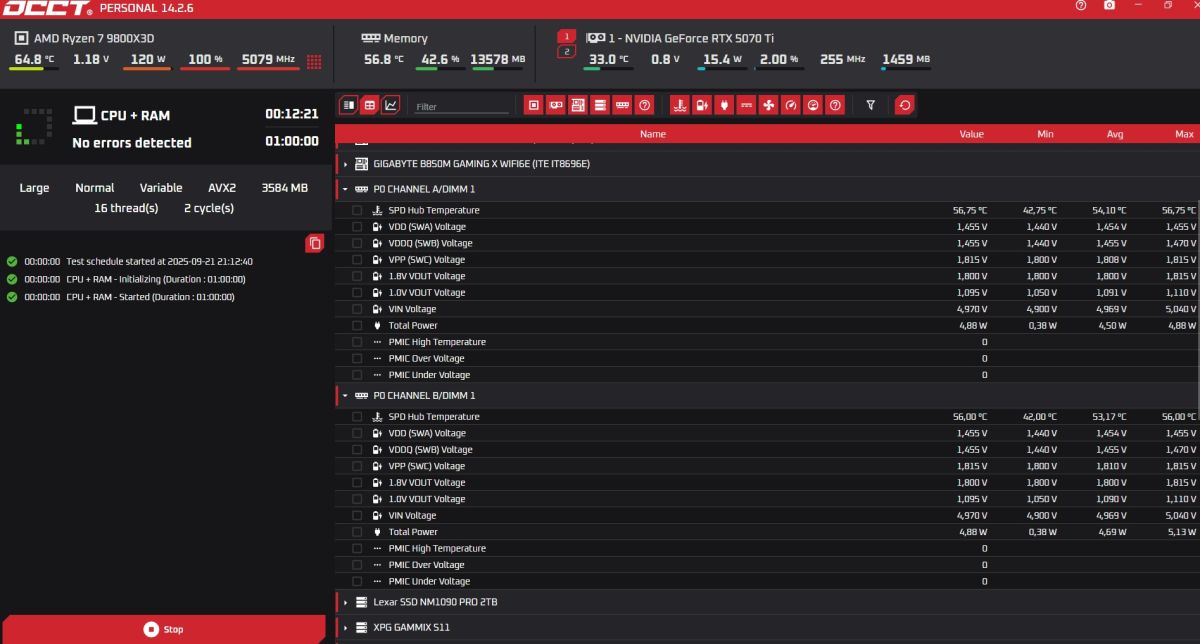
Task: Toggle the unknown hardware group filter icon
Action: point(644,105)
